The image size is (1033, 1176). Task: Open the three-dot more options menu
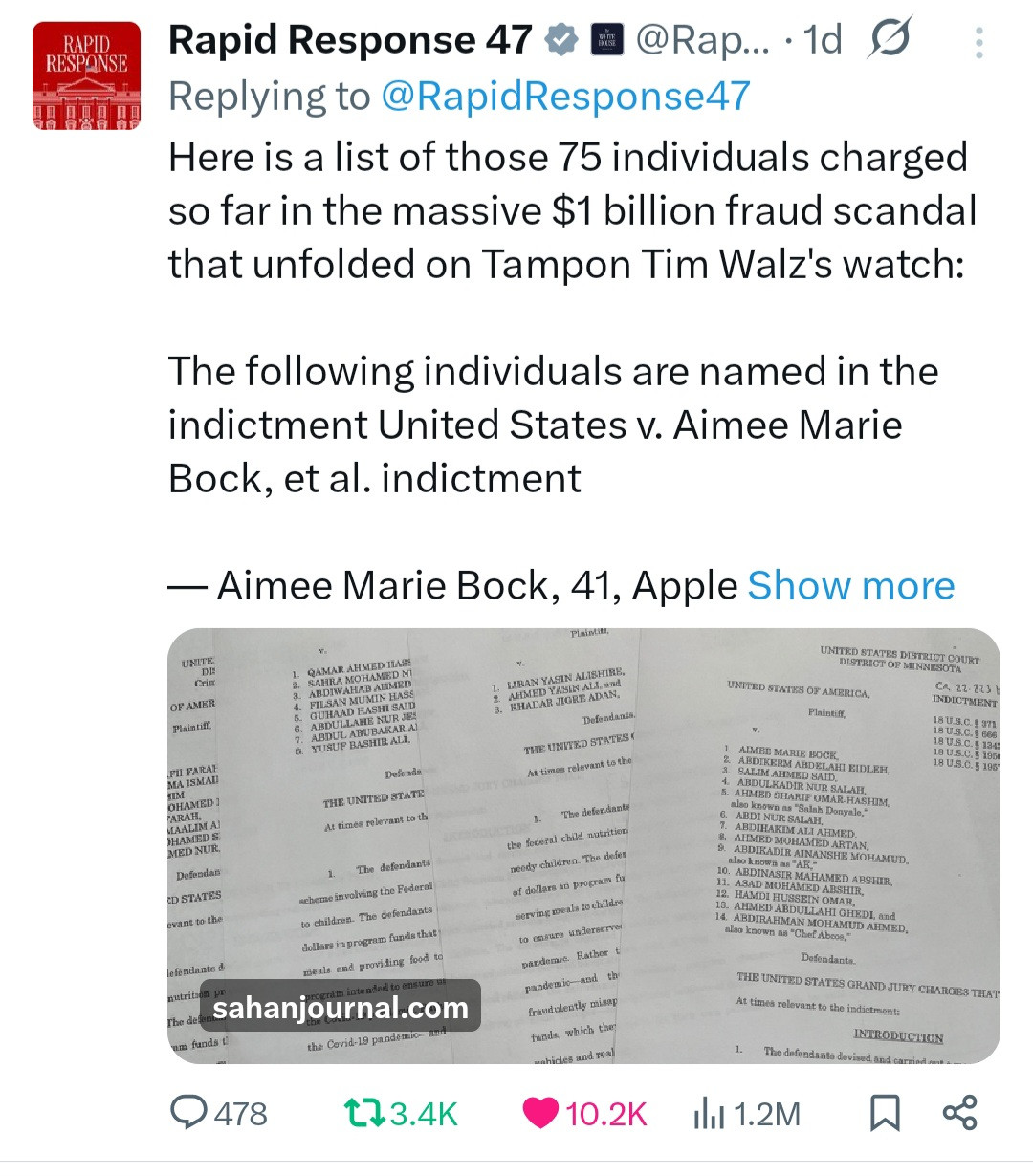tap(978, 43)
